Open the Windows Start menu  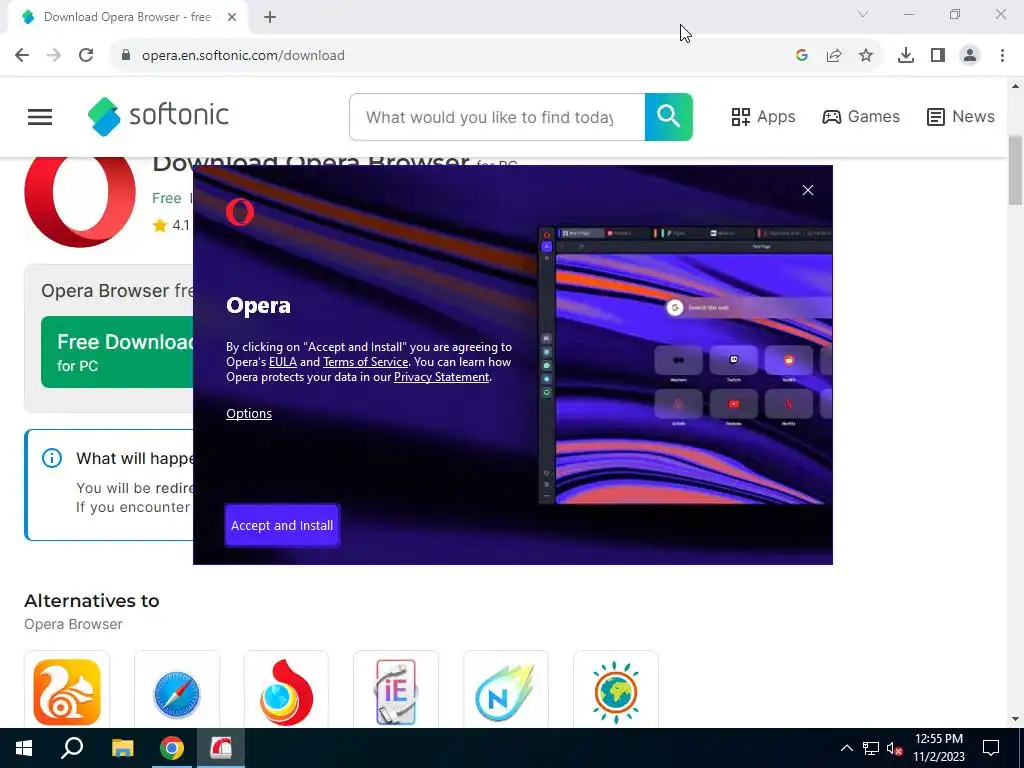24,748
